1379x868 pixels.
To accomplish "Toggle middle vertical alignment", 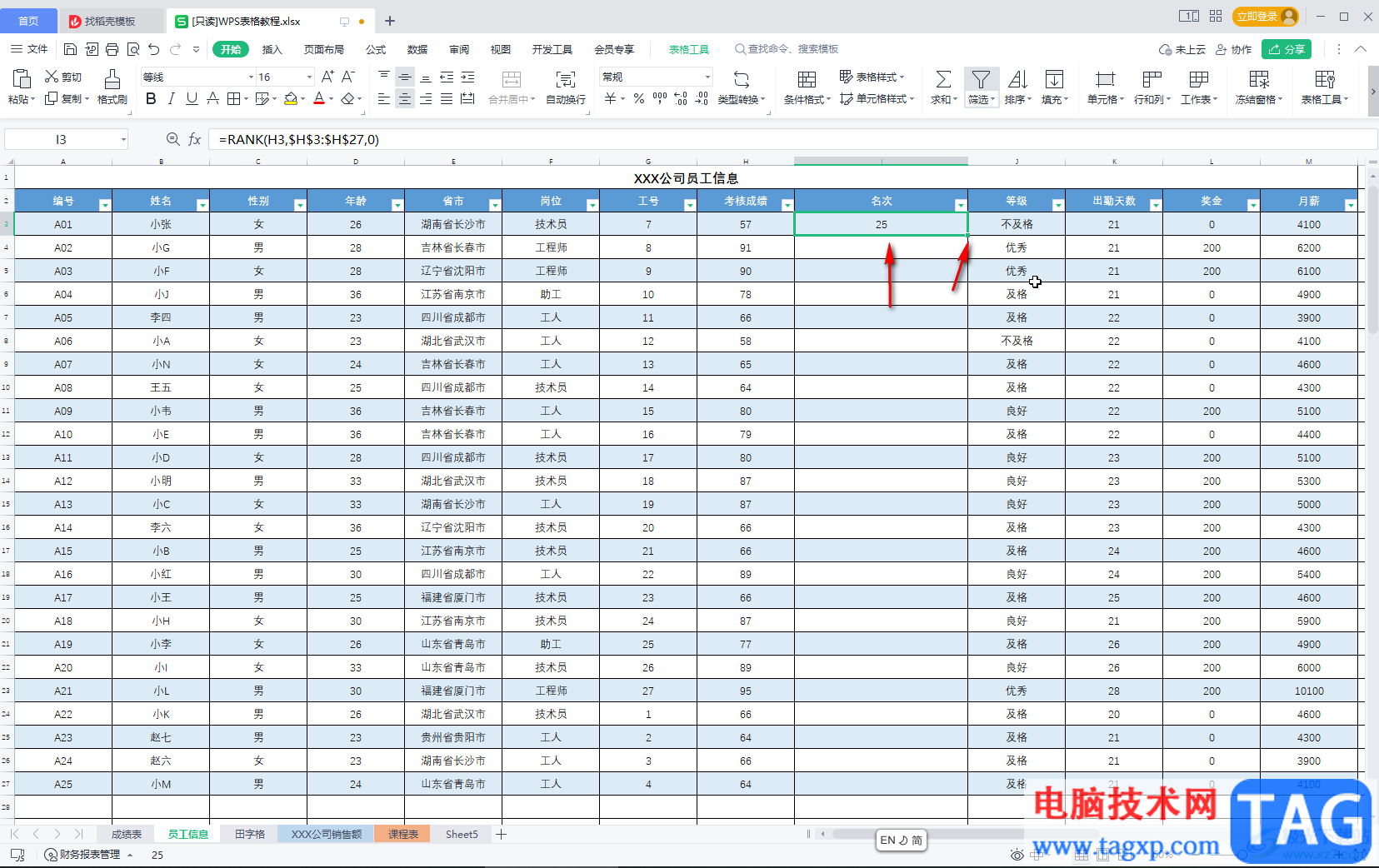I will 405,77.
